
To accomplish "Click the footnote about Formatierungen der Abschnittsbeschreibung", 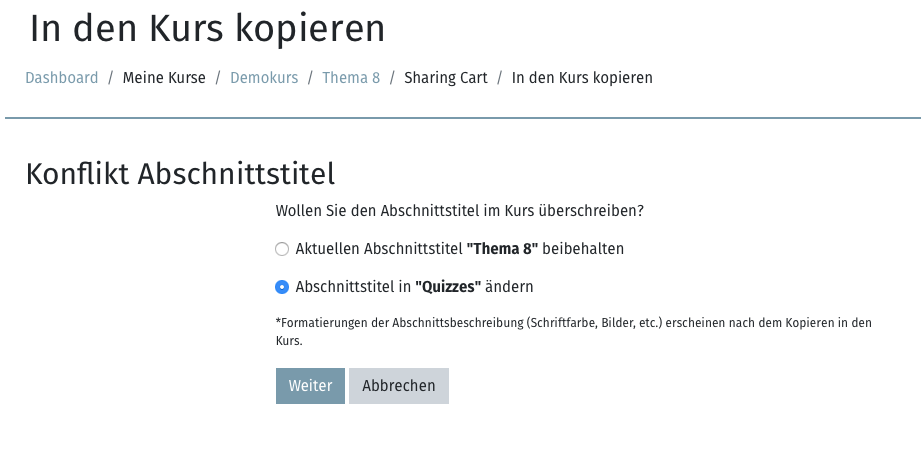I will [x=574, y=331].
